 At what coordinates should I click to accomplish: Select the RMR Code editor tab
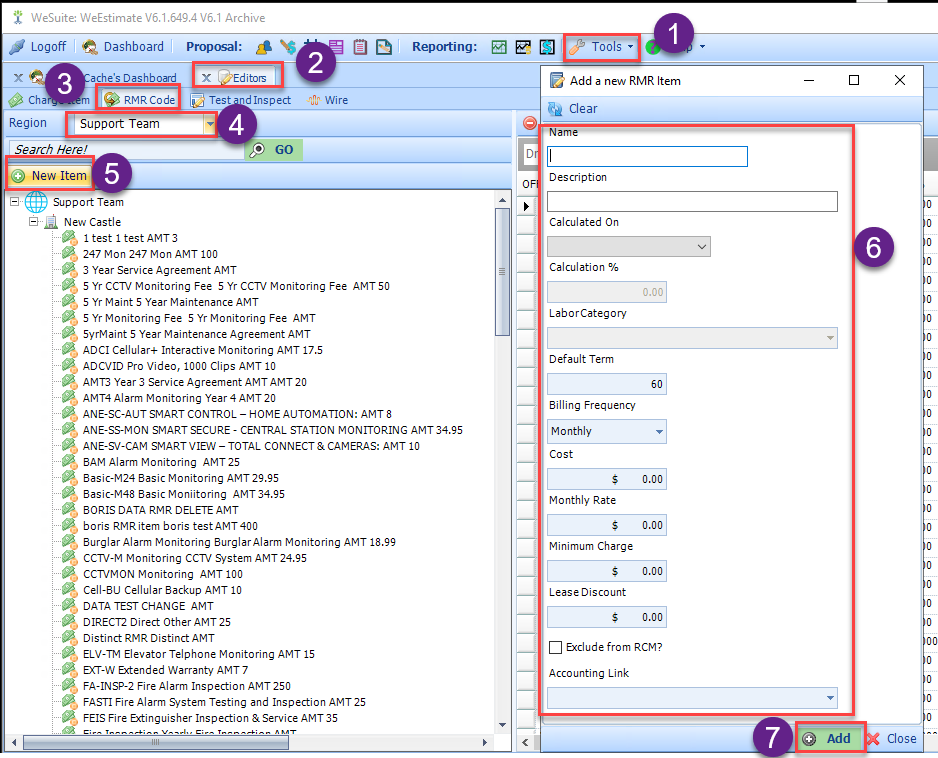click(x=141, y=100)
